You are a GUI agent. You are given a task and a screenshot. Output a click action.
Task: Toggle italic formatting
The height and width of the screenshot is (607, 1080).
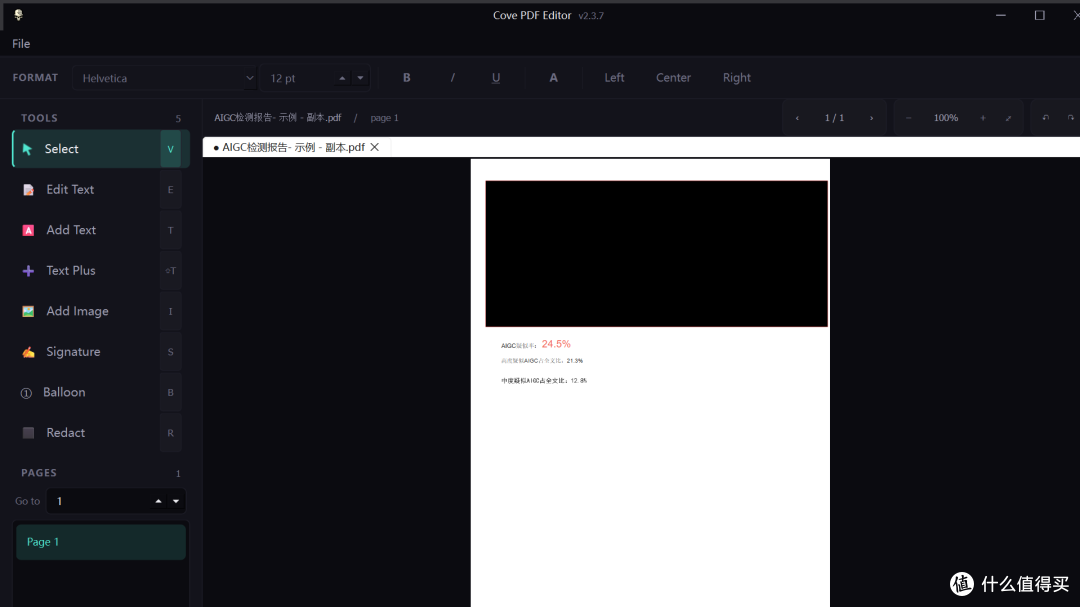pyautogui.click(x=453, y=78)
